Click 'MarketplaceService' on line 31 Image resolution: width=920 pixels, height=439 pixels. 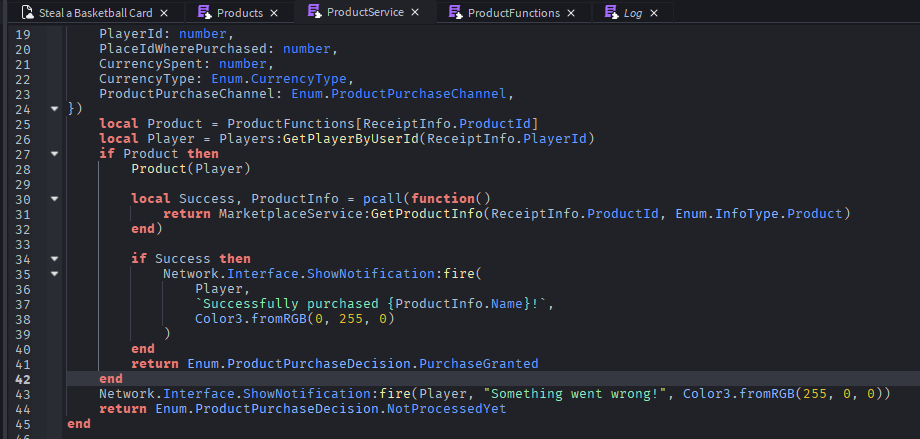[291, 214]
